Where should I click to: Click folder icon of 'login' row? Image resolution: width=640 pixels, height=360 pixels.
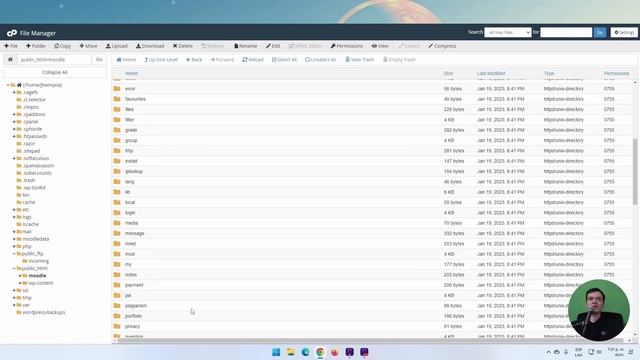pos(117,213)
